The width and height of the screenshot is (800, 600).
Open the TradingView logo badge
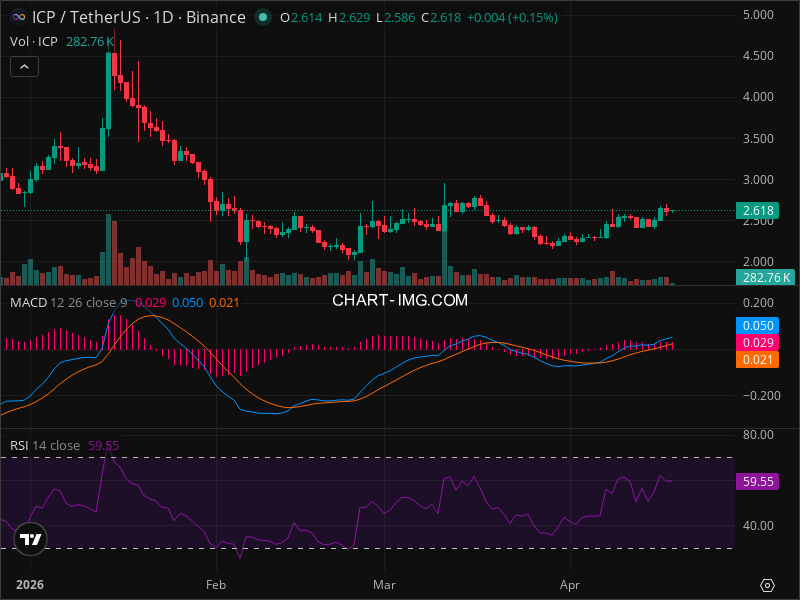pos(31,539)
